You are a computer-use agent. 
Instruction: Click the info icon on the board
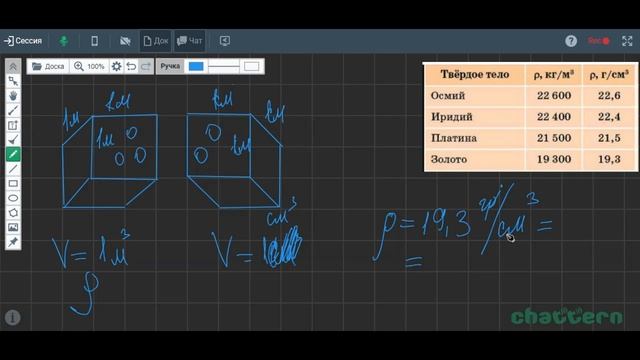tap(13, 317)
